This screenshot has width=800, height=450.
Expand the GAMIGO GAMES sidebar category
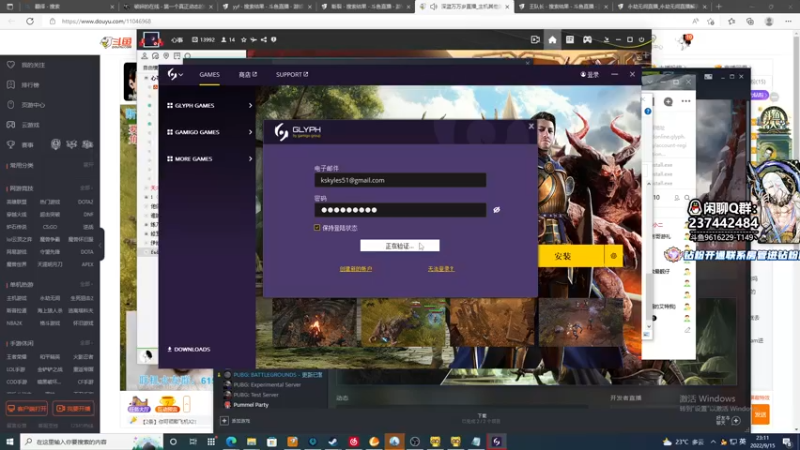209,132
